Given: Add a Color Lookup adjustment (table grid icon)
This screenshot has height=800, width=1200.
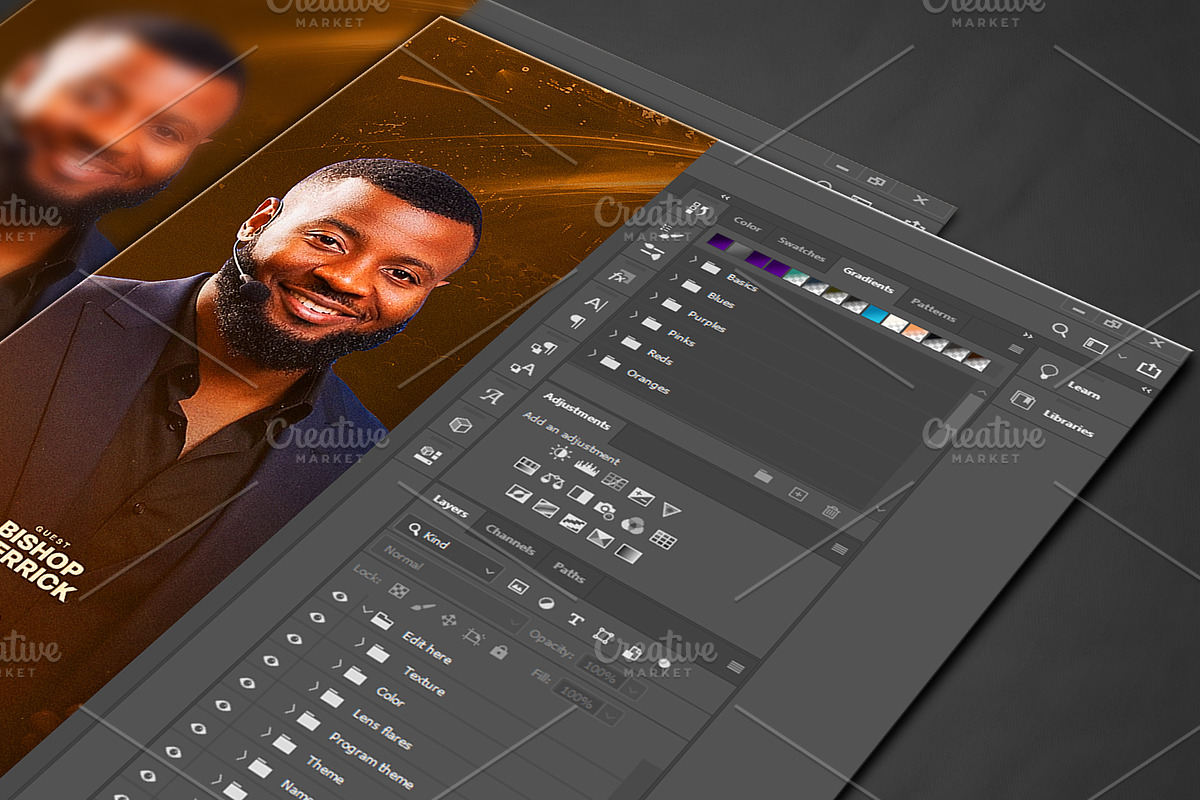Looking at the screenshot, I should (663, 540).
